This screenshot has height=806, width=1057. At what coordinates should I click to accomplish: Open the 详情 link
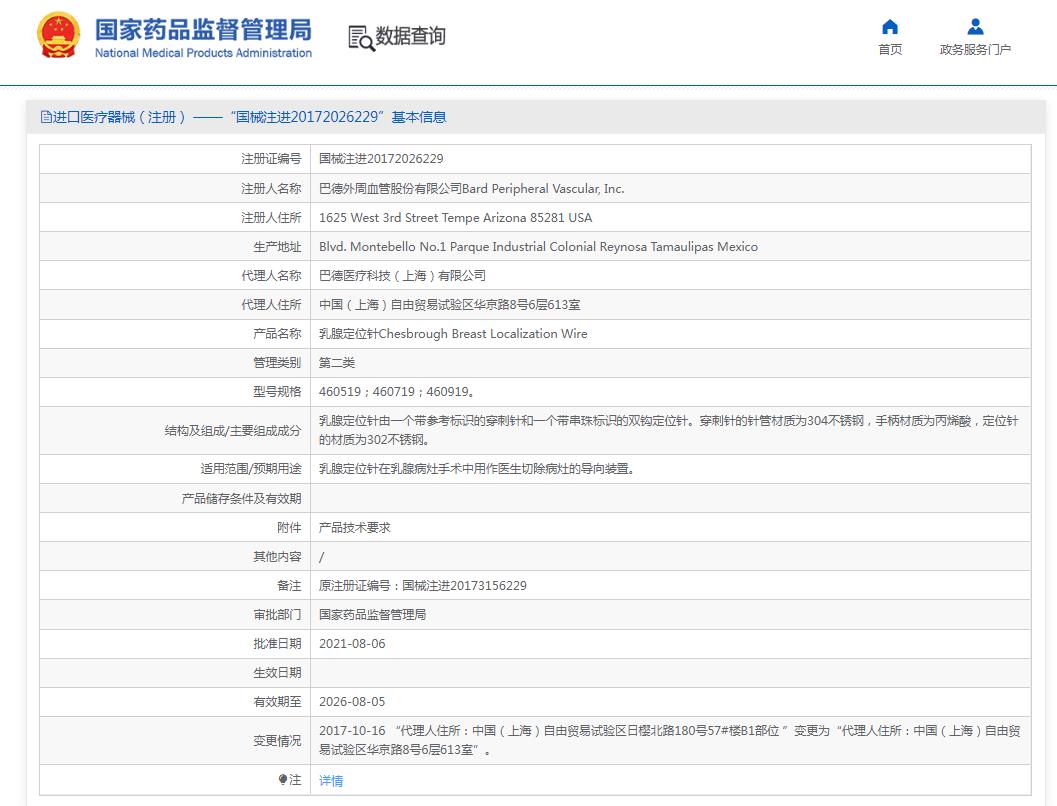(330, 780)
